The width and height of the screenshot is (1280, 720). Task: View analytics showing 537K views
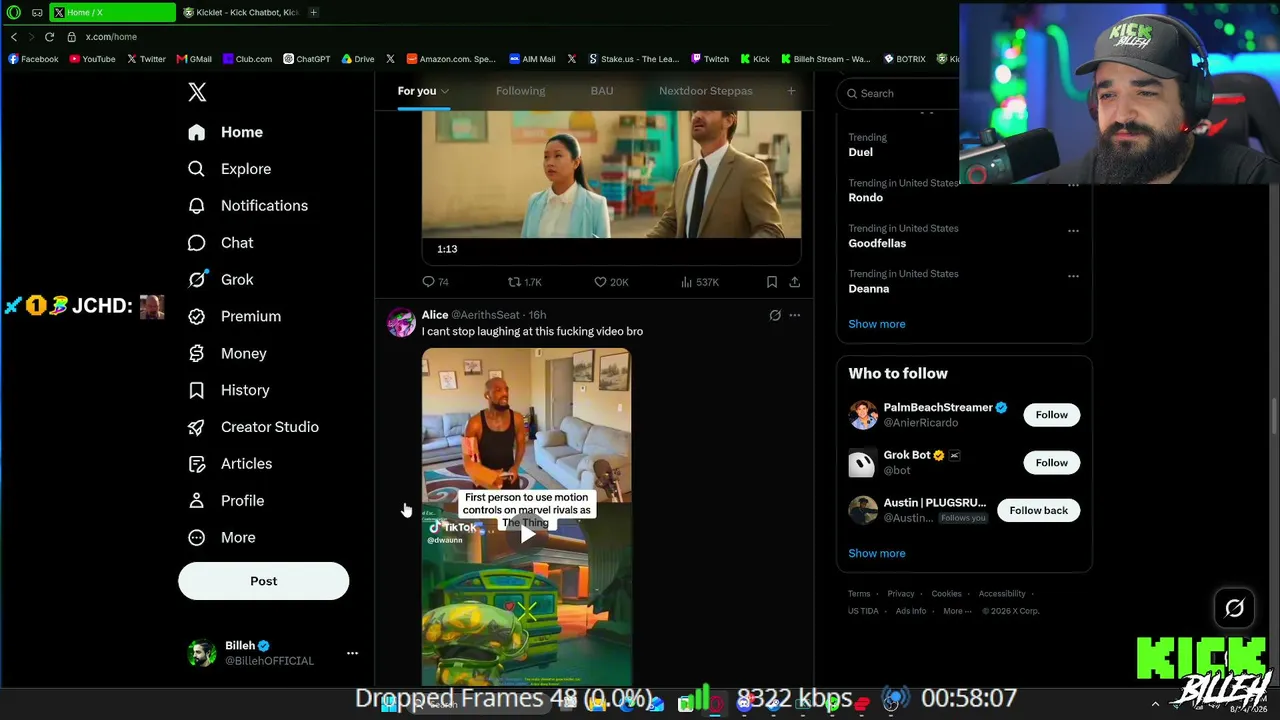click(699, 282)
